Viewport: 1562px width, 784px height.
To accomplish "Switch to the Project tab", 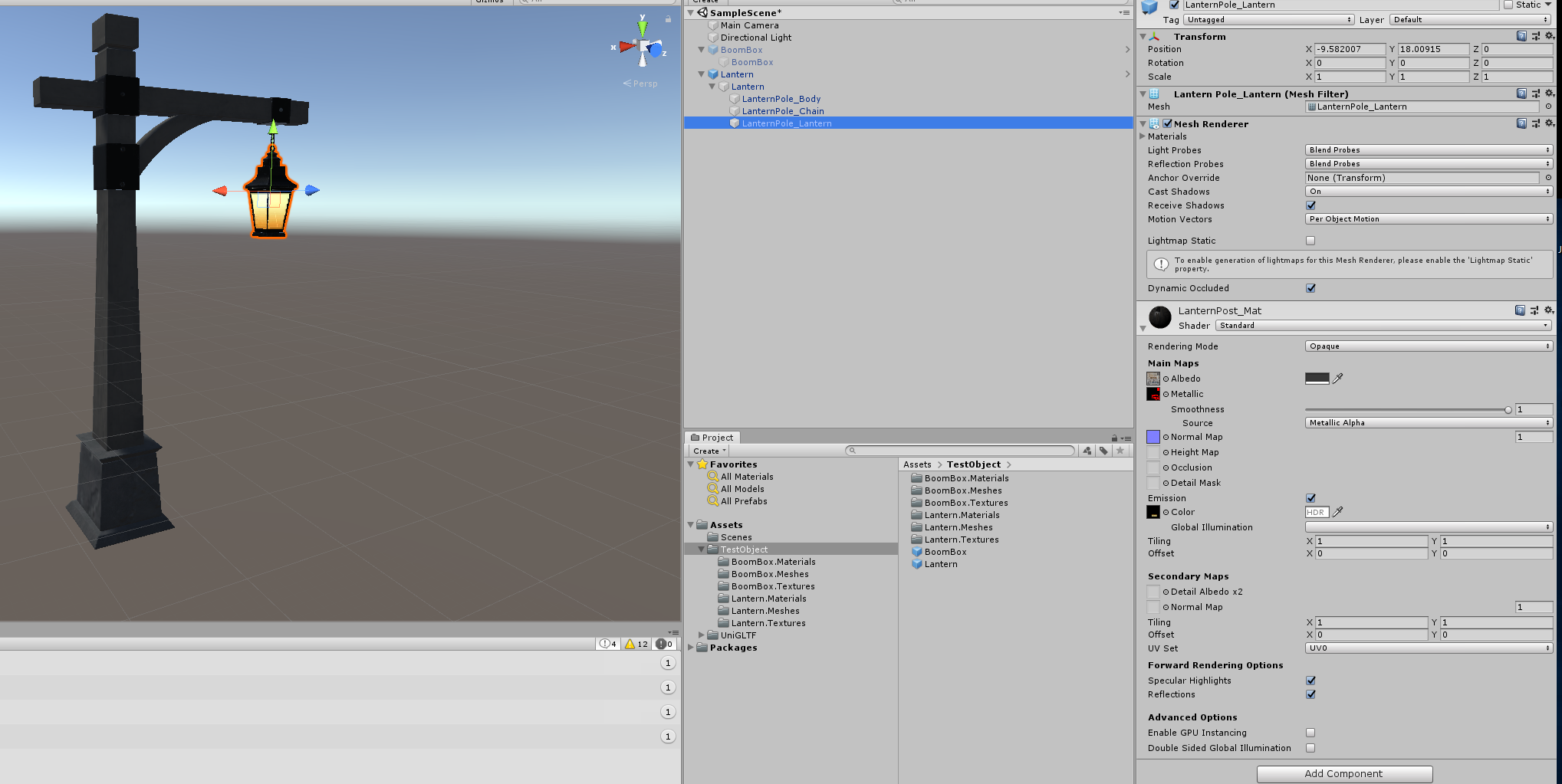I will click(712, 437).
